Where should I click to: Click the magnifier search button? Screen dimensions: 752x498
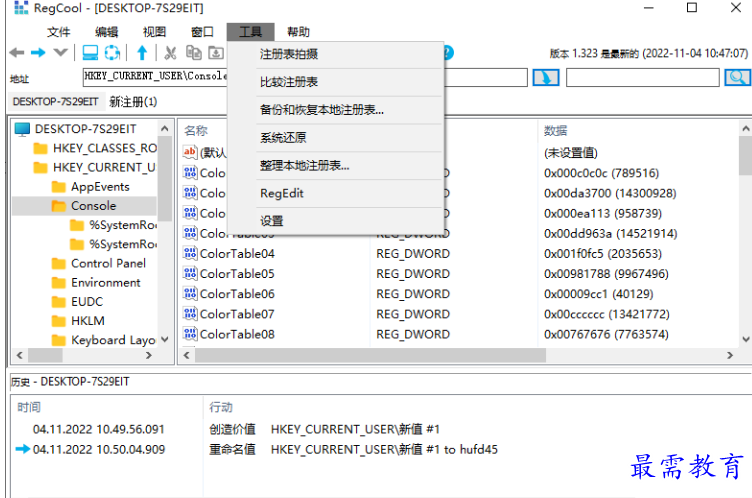point(738,78)
